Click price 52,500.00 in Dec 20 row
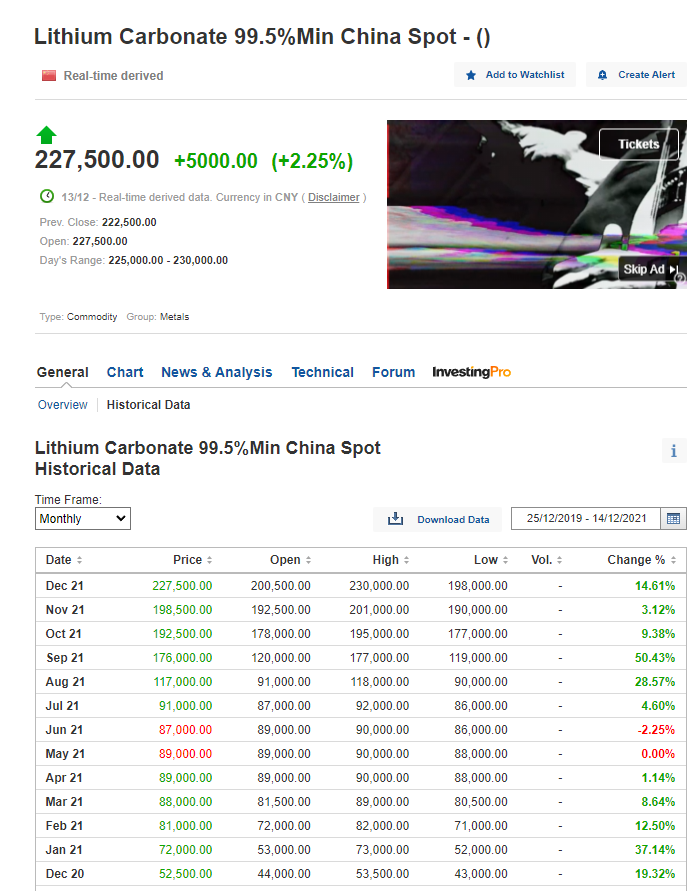The width and height of the screenshot is (699, 891). coord(185,874)
